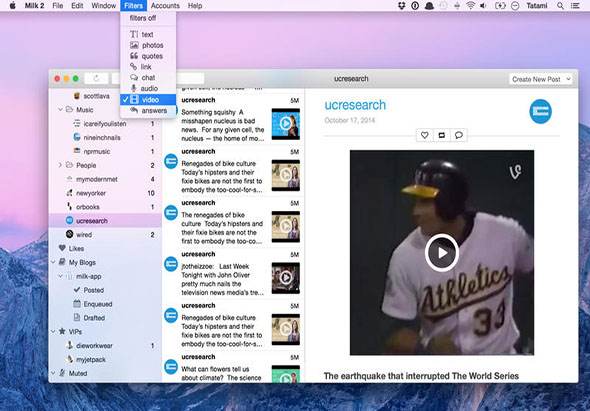The image size is (590, 411).
Task: Open the Apple menu
Action: pos(12,6)
